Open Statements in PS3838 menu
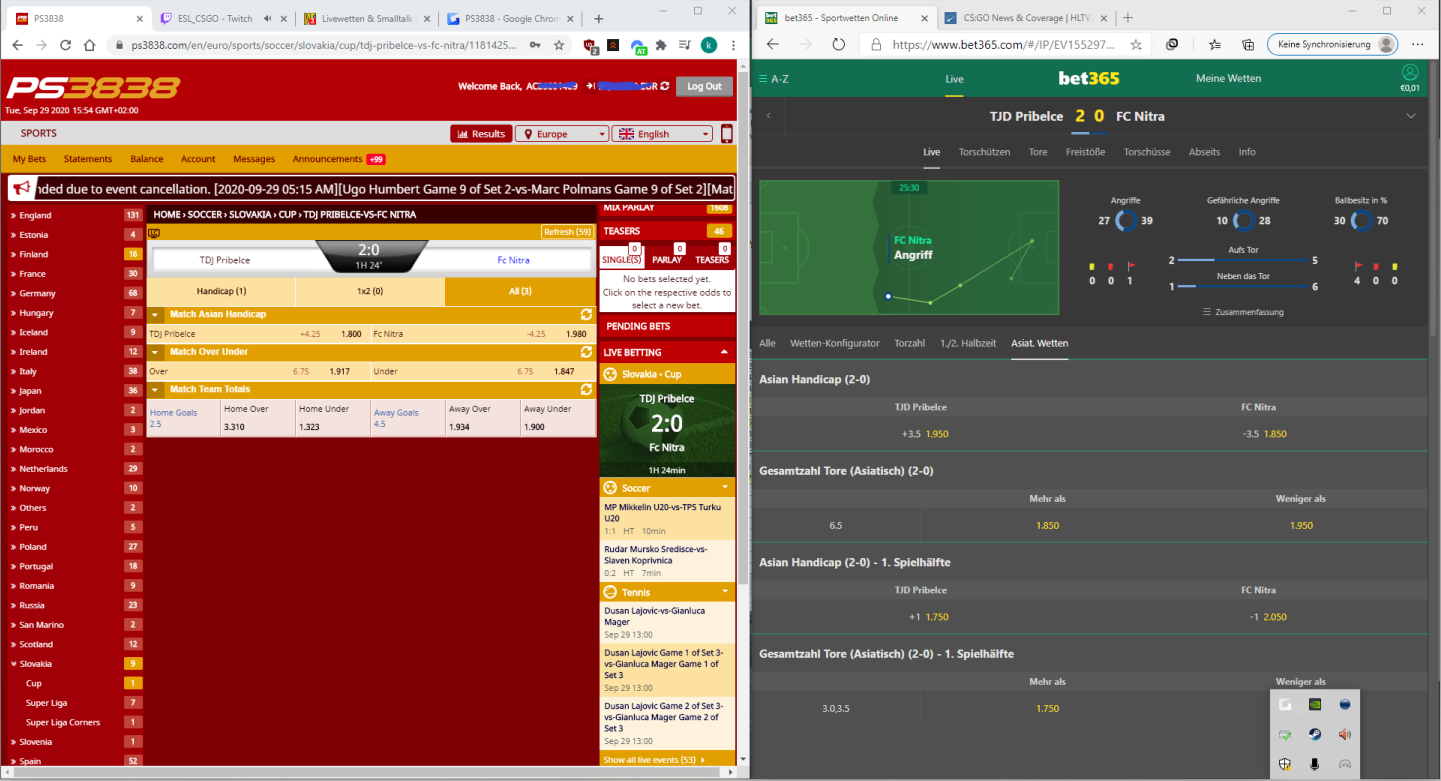 click(x=88, y=159)
